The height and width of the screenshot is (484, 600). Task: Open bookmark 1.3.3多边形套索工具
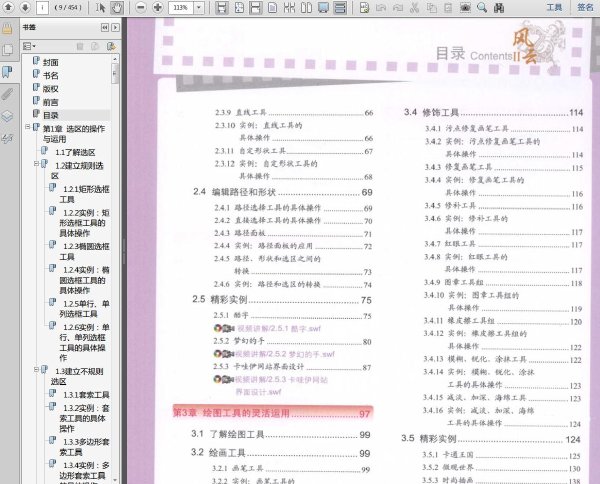[85, 447]
